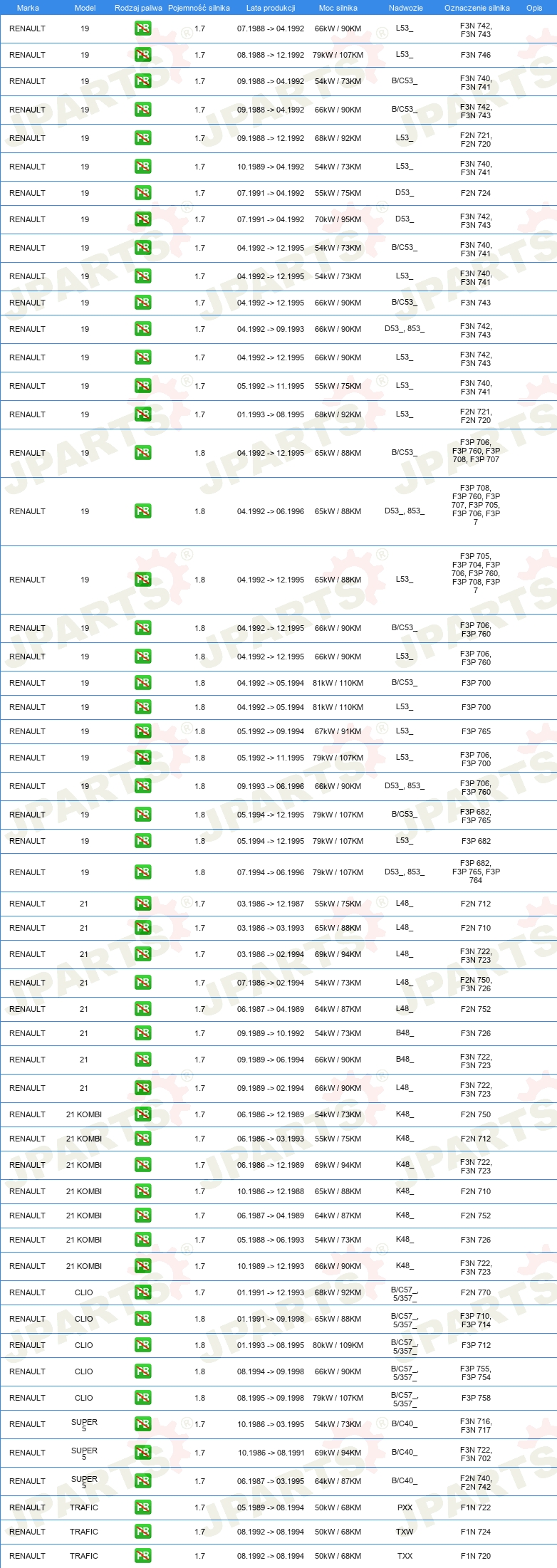Click the fuel icon in the SUPER 5 F3N 716 row
The height and width of the screenshot is (1568, 557).
coord(143,1424)
